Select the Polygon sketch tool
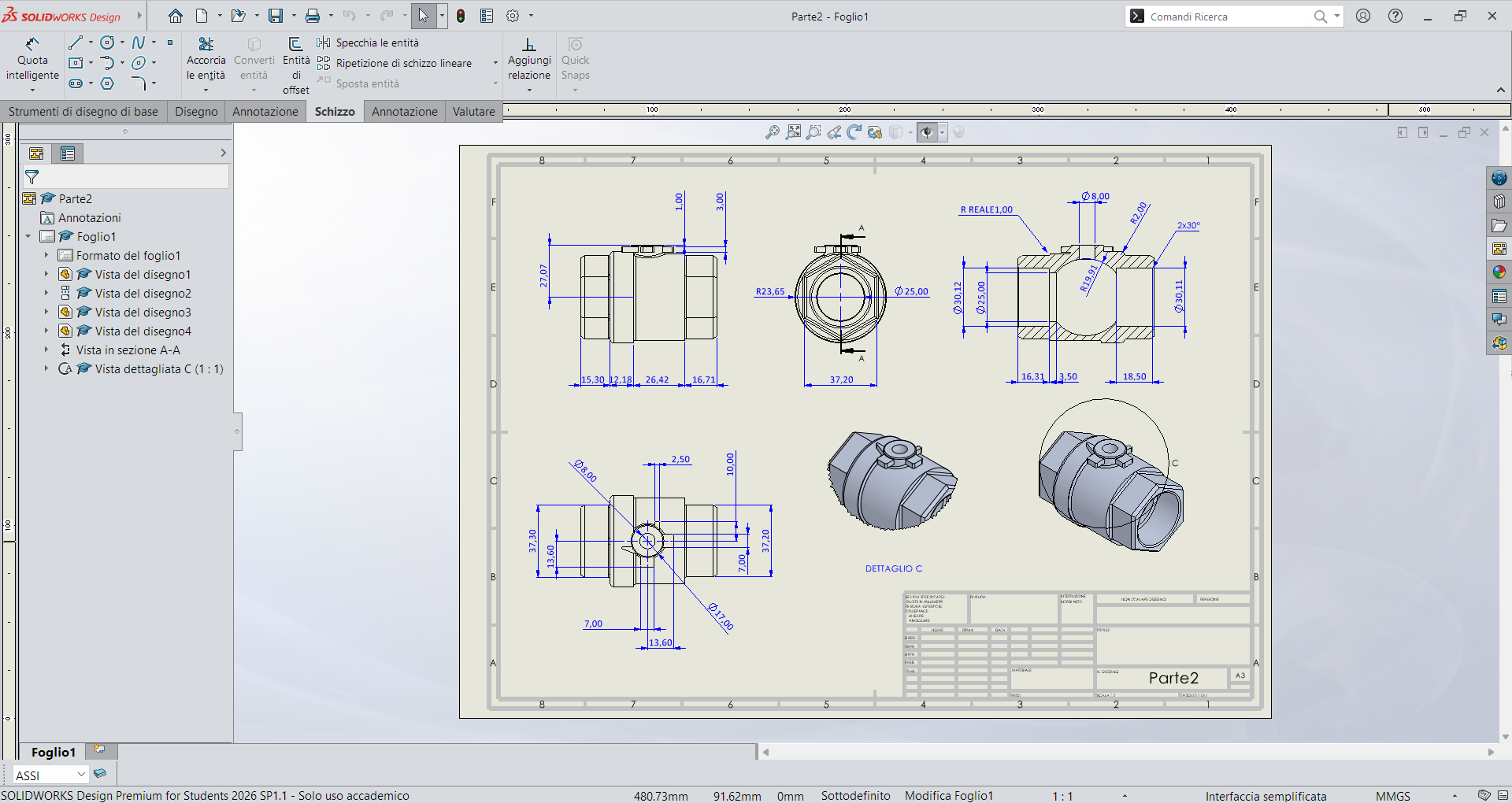Viewport: 1512px width, 803px height. [x=107, y=83]
